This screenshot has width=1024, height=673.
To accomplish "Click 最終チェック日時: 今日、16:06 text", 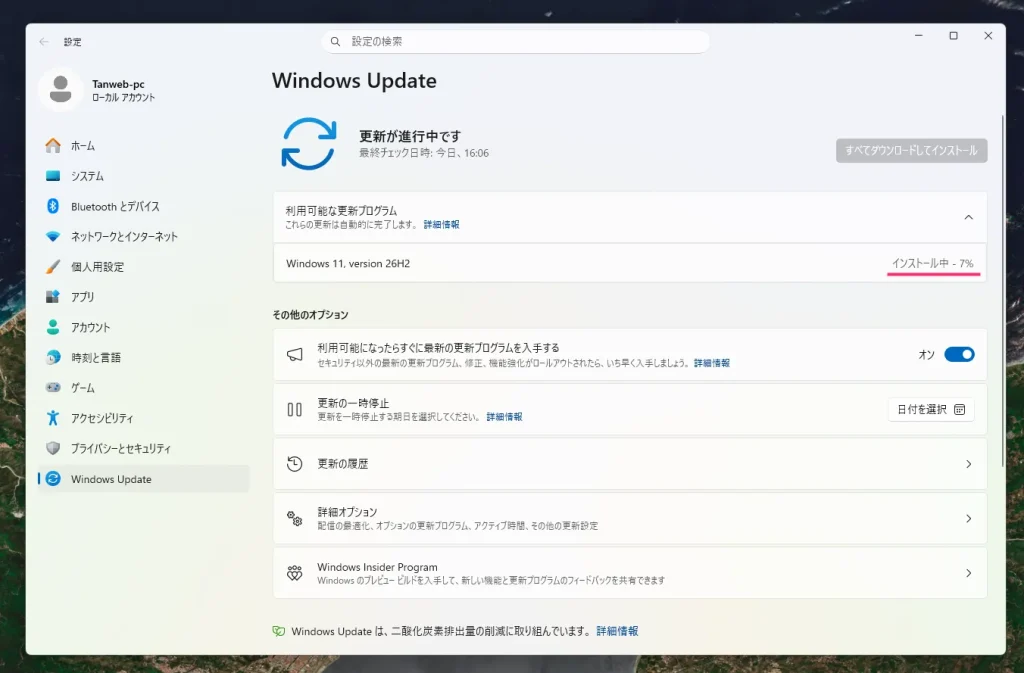I will tap(424, 153).
